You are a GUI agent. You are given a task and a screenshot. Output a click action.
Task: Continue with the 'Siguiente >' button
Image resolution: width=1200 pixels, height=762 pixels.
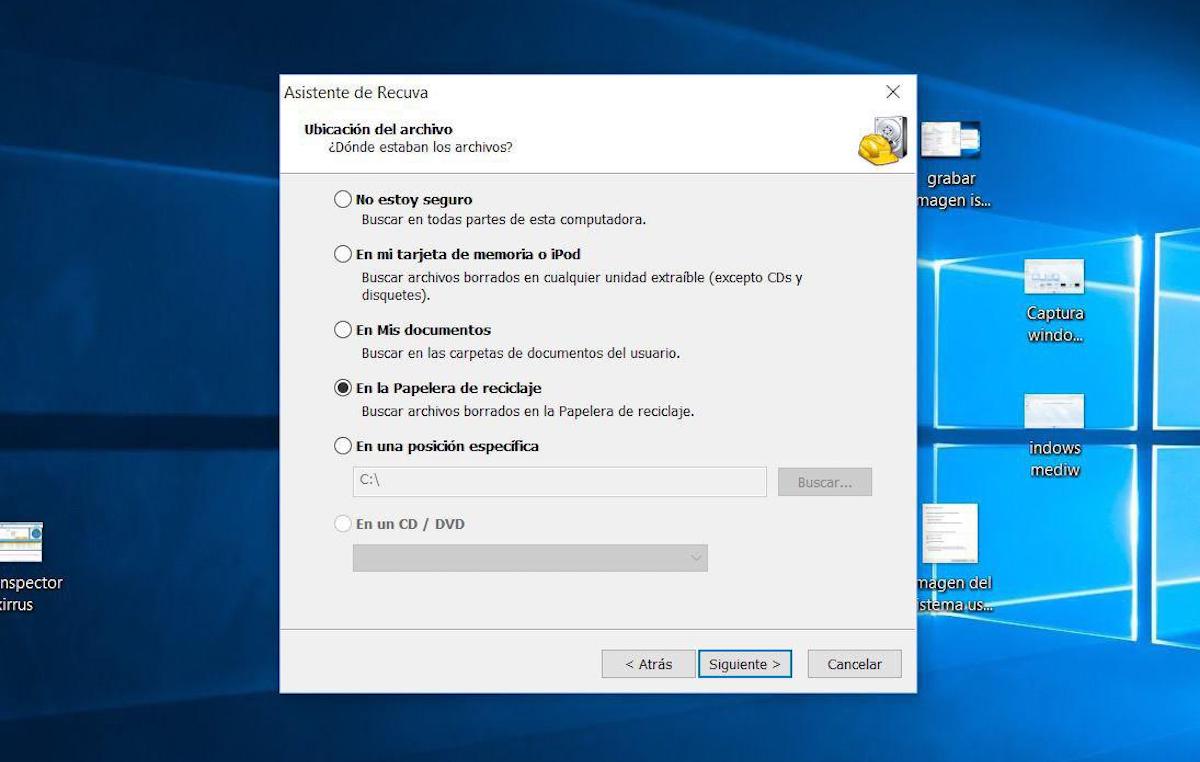click(x=745, y=664)
